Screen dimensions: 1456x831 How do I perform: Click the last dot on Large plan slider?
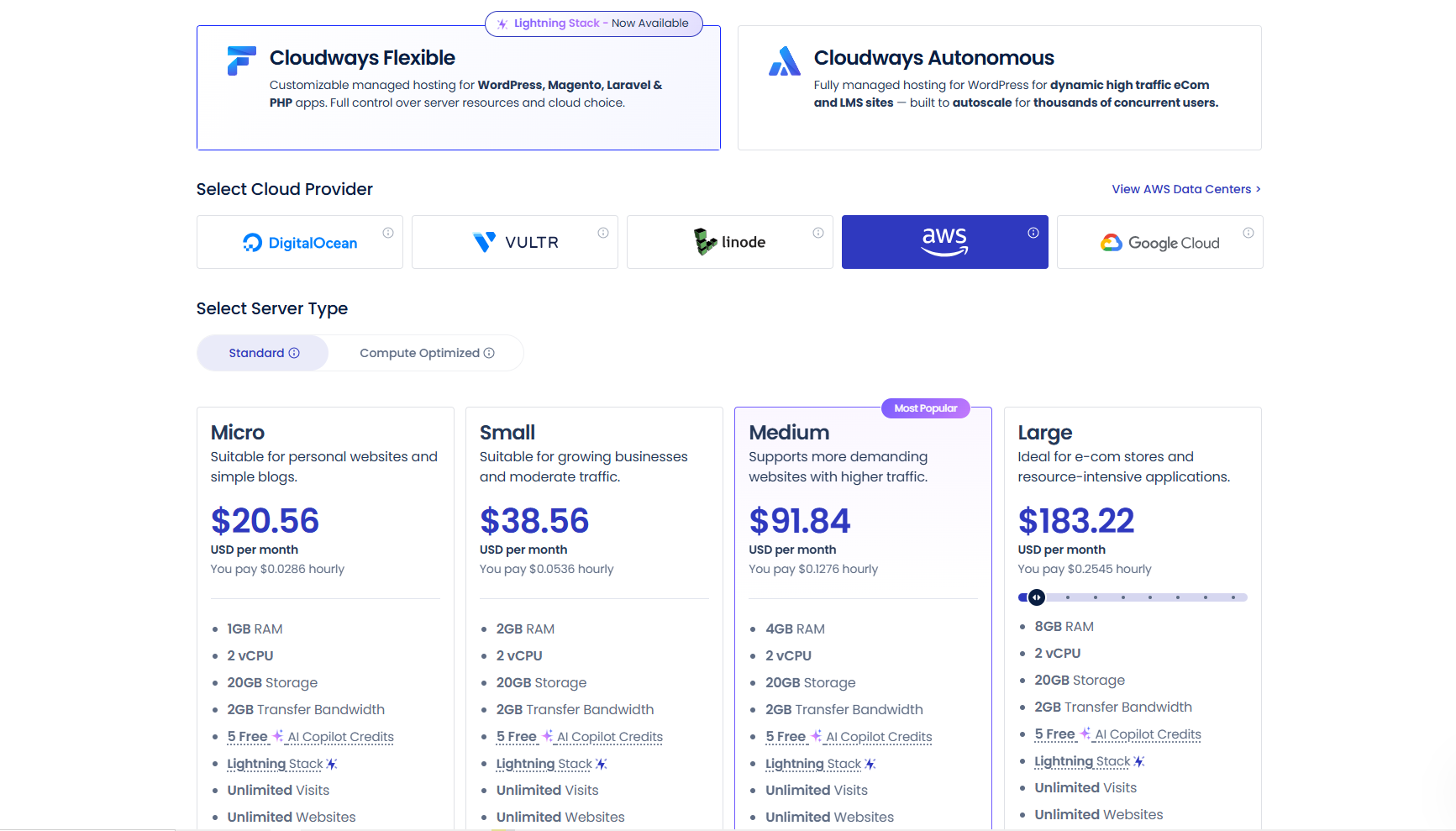click(1233, 597)
